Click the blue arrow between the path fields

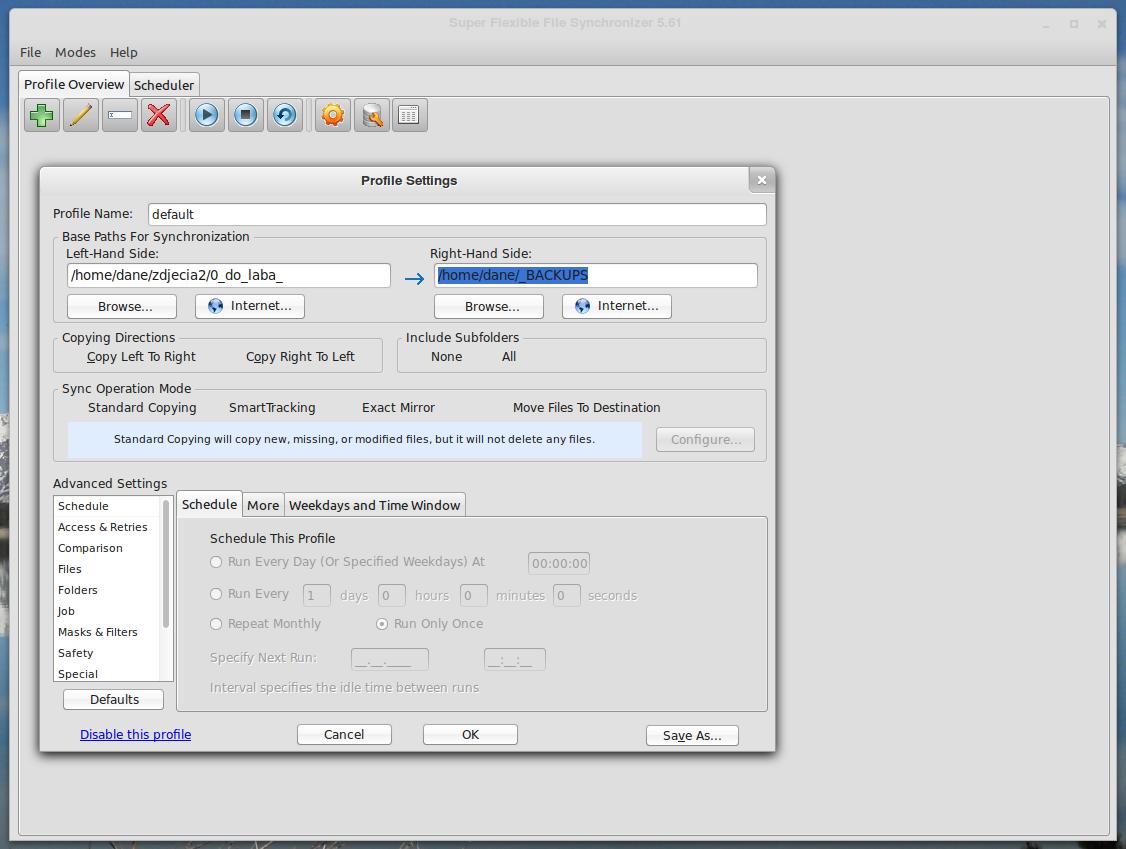coord(414,279)
